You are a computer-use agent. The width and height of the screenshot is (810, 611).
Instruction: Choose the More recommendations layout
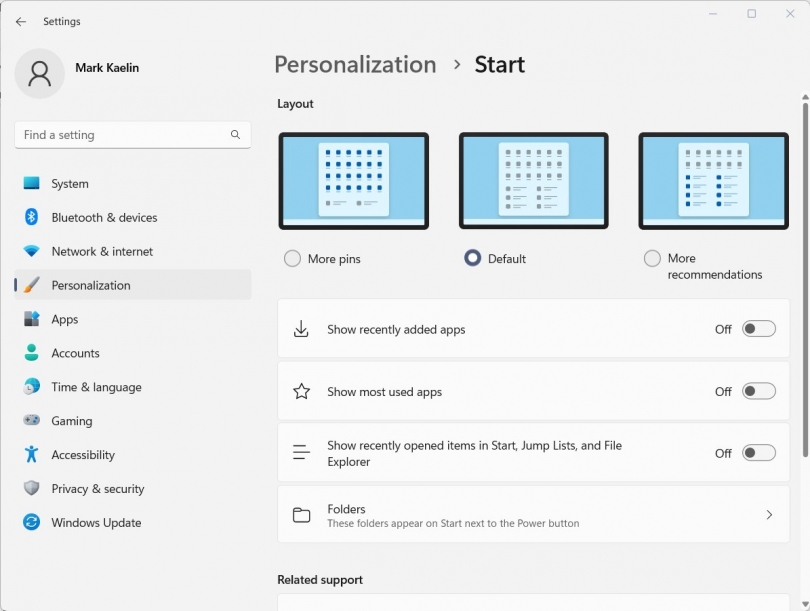pyautogui.click(x=652, y=258)
